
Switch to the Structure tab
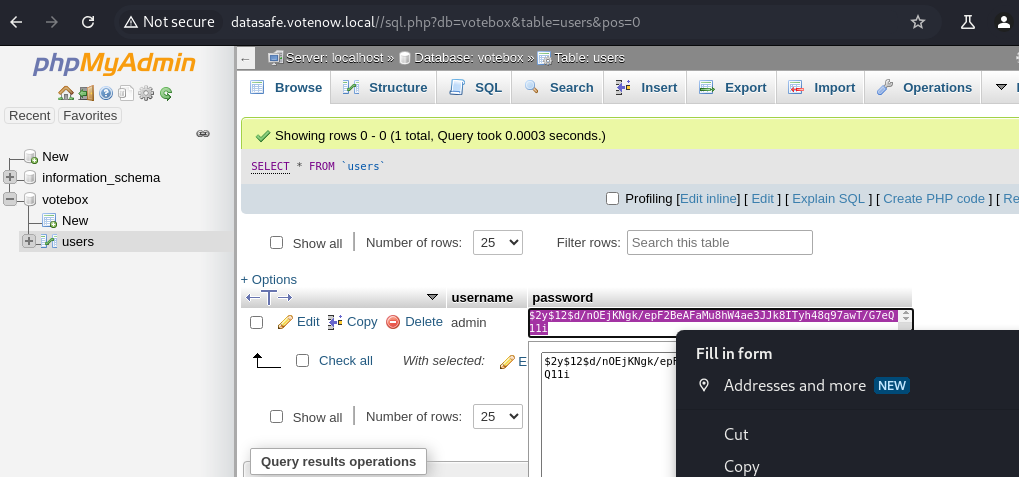click(385, 88)
